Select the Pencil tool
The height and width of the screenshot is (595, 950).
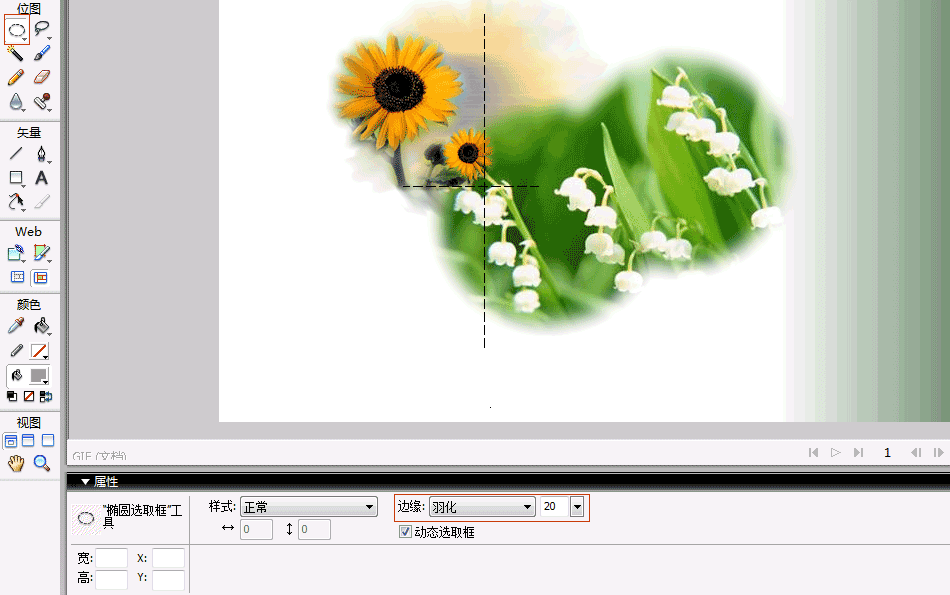pyautogui.click(x=16, y=77)
